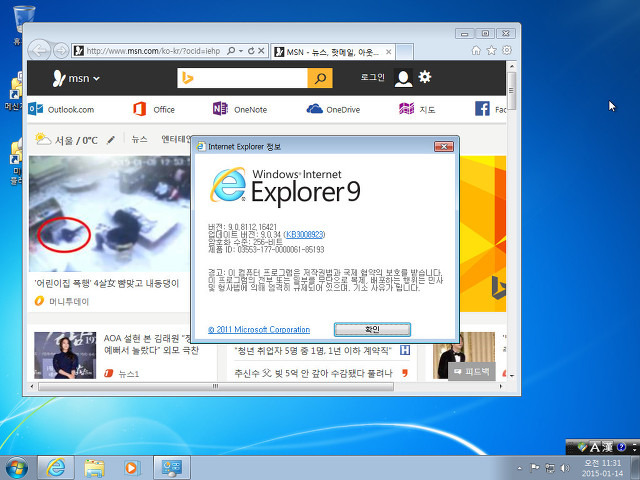The width and height of the screenshot is (640, 480).
Task: Open the CCTV news photo thumbnail
Action: [109, 213]
